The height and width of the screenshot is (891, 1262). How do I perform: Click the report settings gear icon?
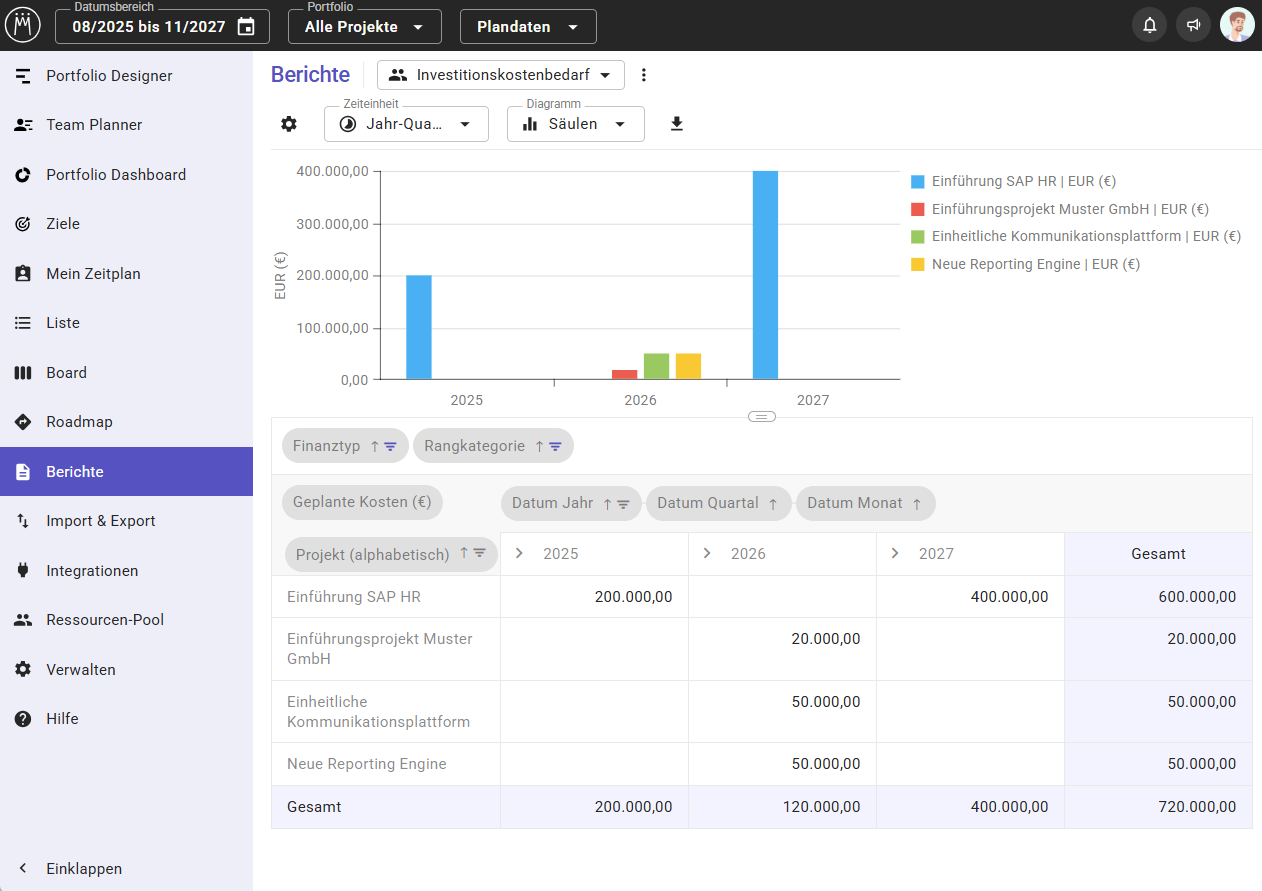[289, 124]
